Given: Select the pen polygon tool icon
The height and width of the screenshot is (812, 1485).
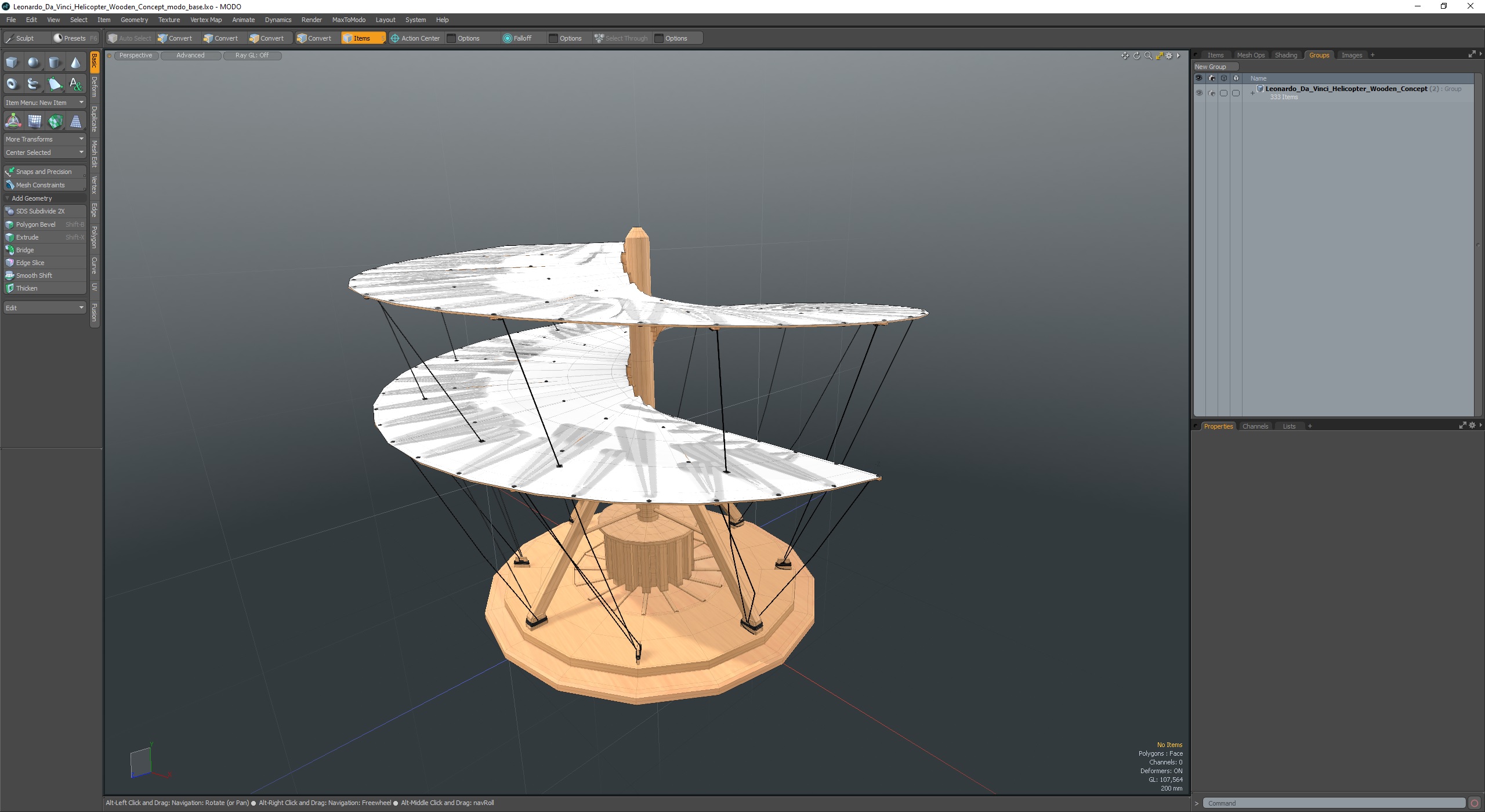Looking at the screenshot, I should click(x=55, y=84).
